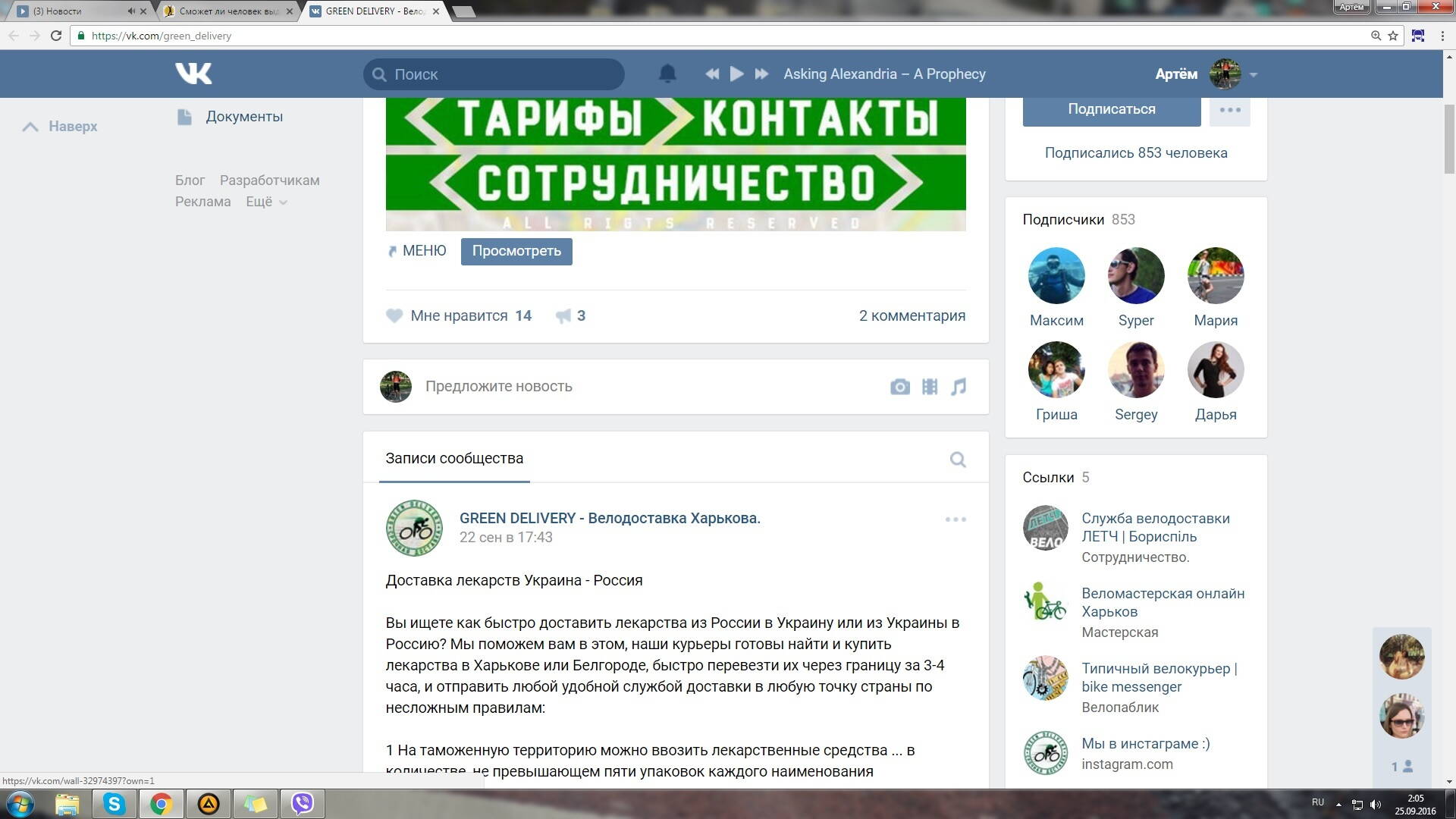
Task: Open community actions three-dot button
Action: point(1229,110)
